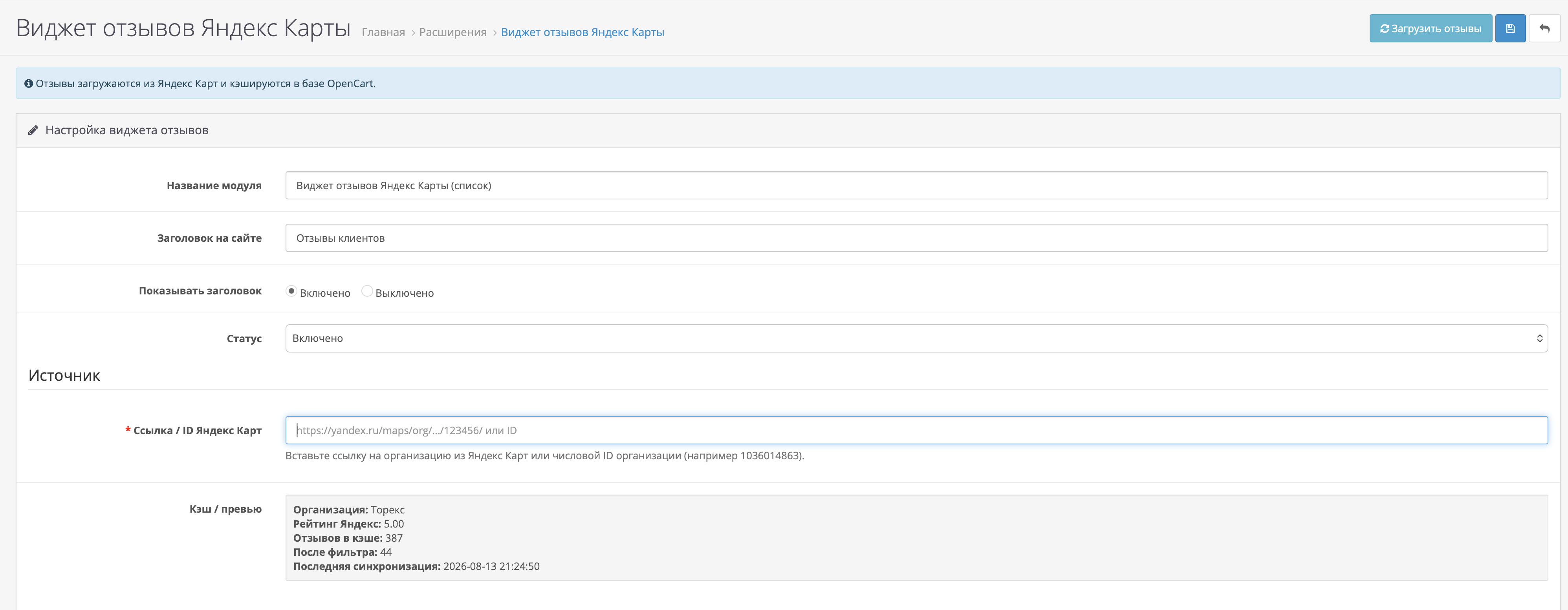Open the Статус dropdown
Image resolution: width=1568 pixels, height=610 pixels.
coord(916,338)
